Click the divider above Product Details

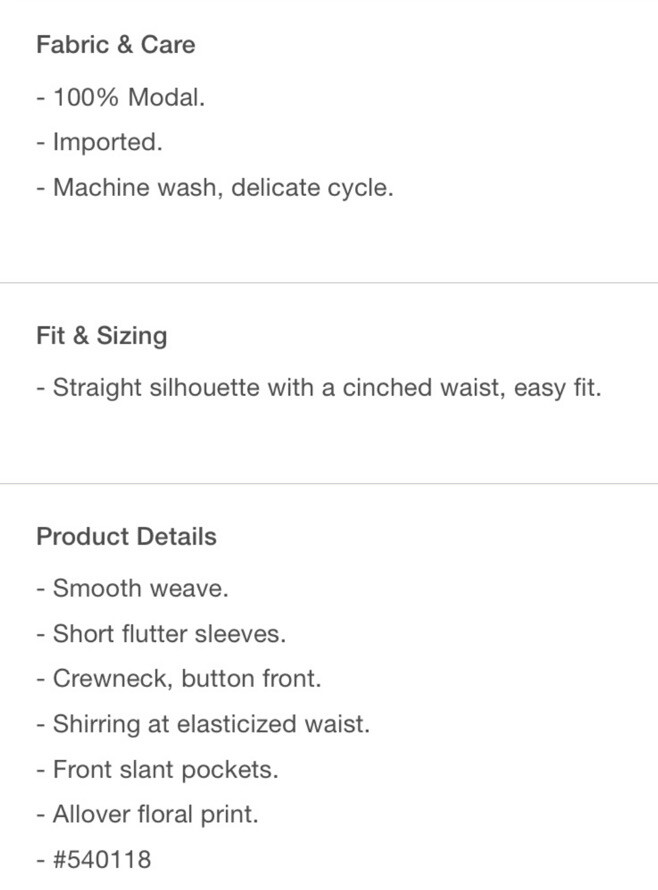[329, 484]
